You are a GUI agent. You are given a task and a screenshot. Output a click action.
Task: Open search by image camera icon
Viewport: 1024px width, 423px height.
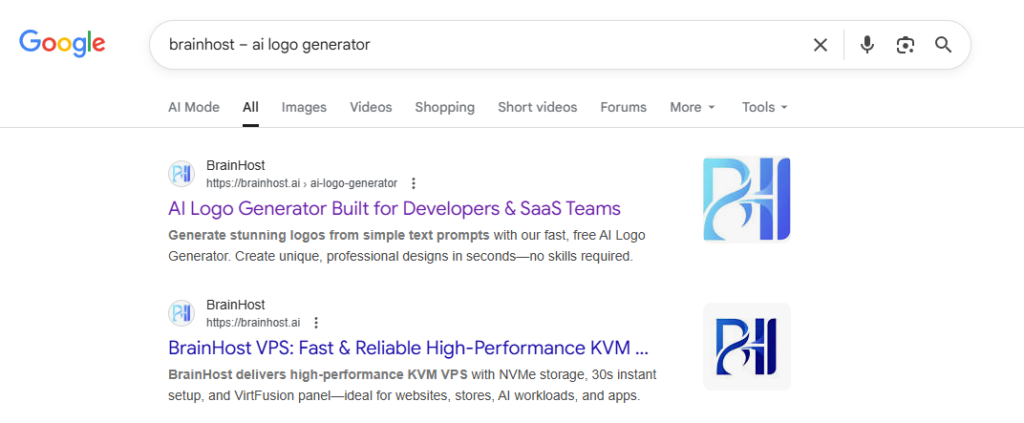905,44
